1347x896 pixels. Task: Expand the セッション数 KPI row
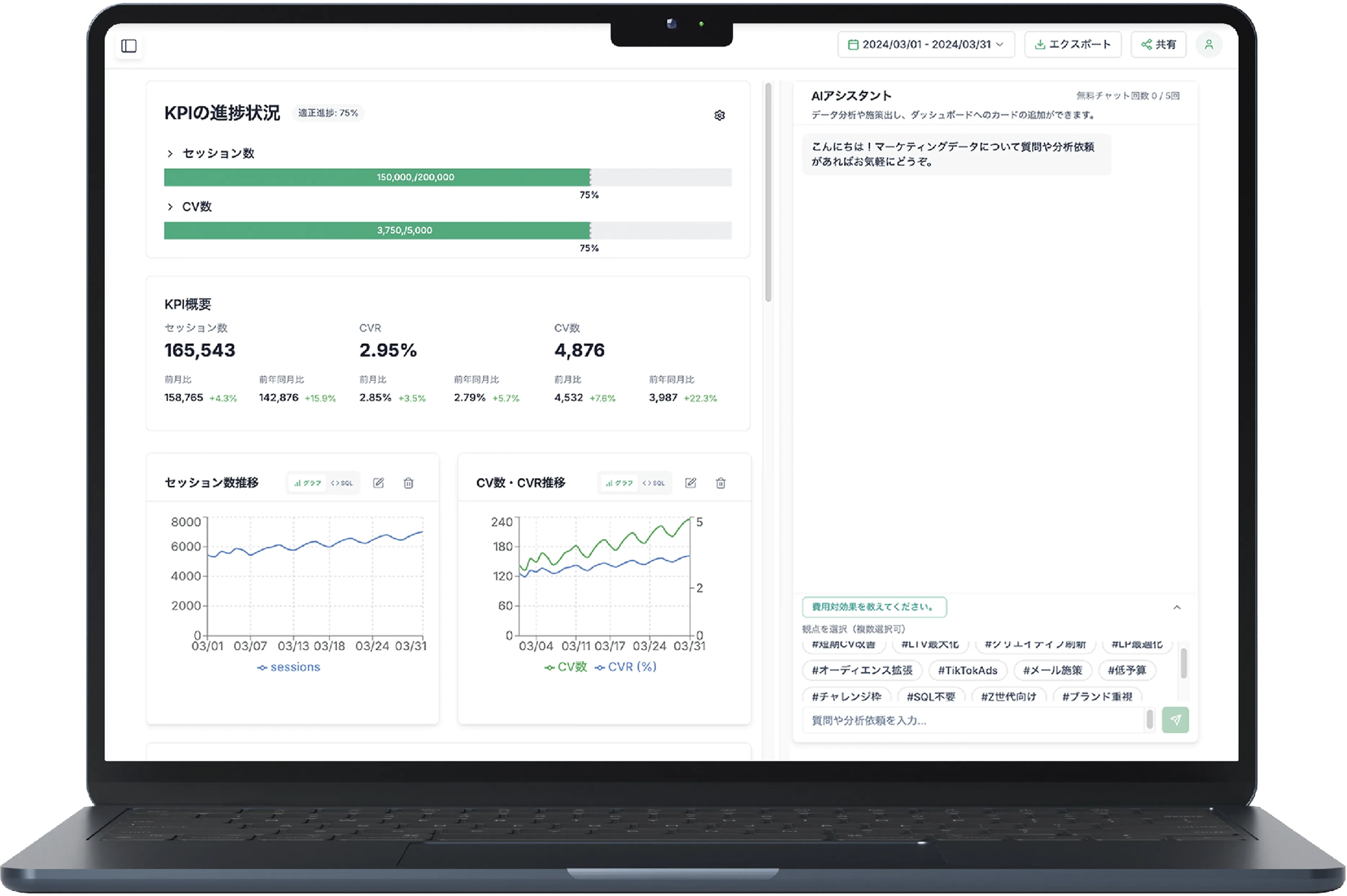(170, 154)
